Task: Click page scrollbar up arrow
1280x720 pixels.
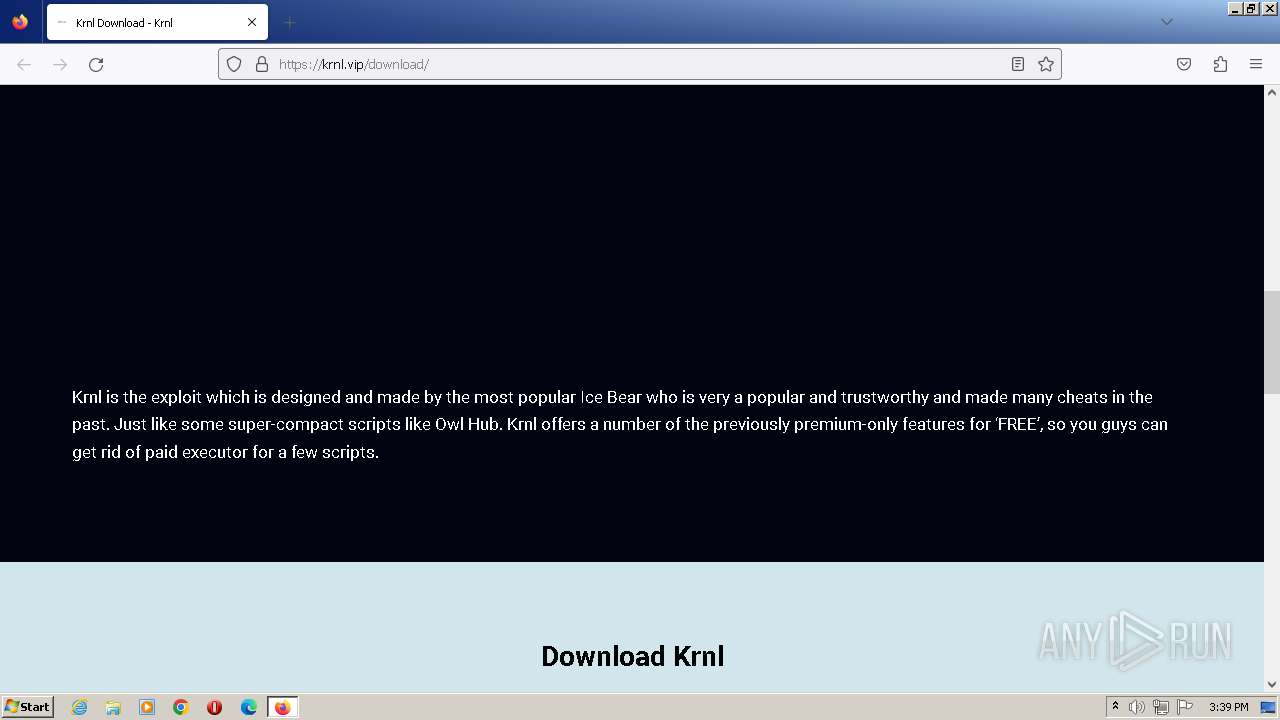Action: click(x=1272, y=92)
